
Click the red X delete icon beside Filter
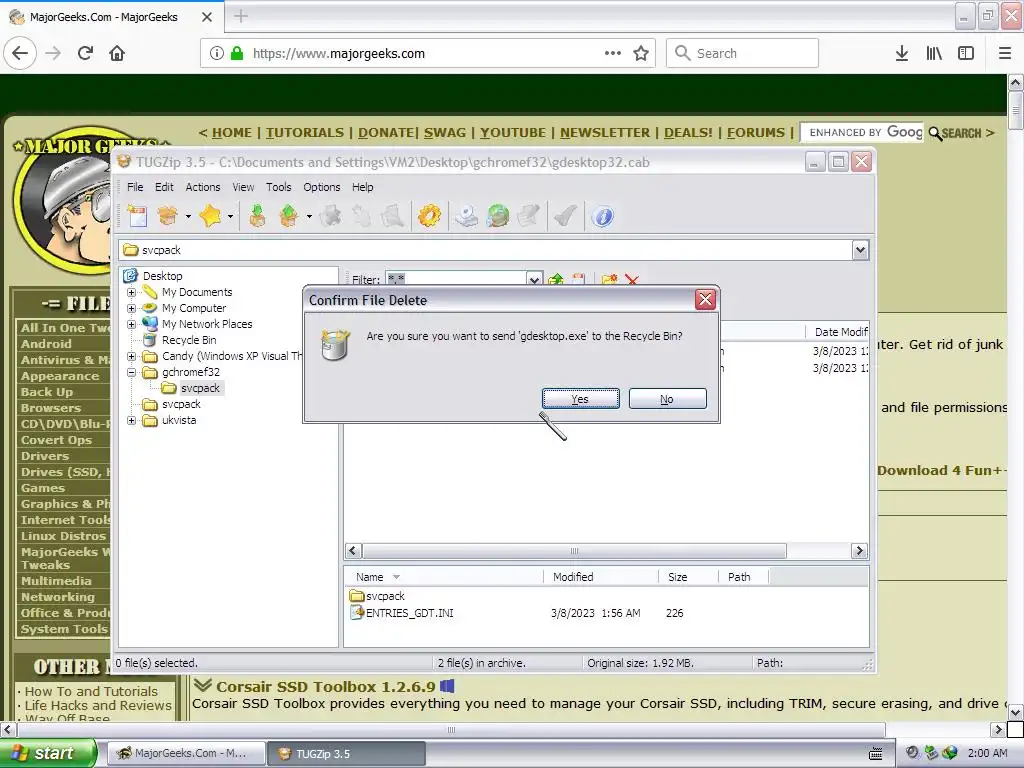click(632, 280)
